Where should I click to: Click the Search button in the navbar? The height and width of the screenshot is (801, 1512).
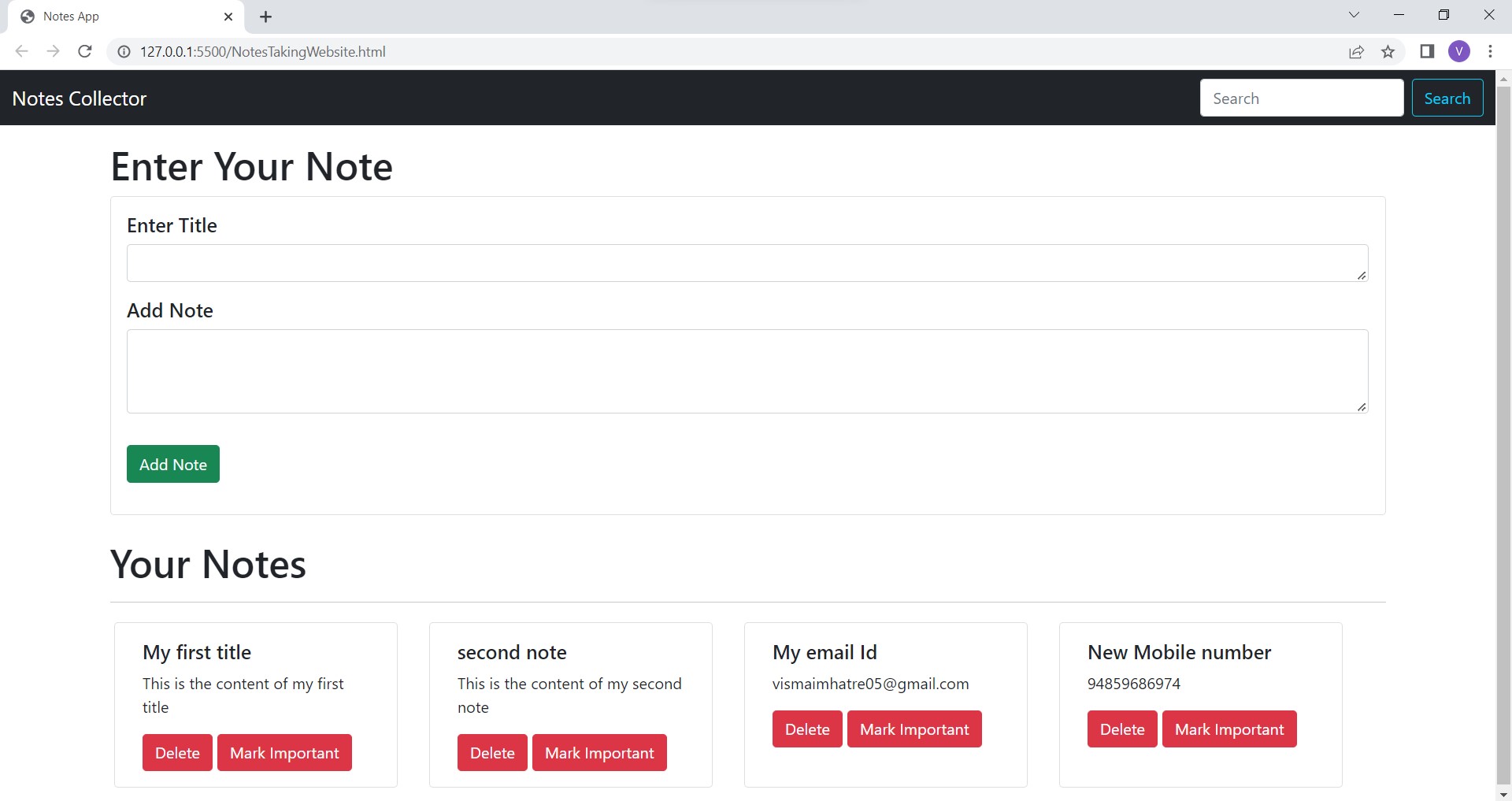[x=1447, y=98]
